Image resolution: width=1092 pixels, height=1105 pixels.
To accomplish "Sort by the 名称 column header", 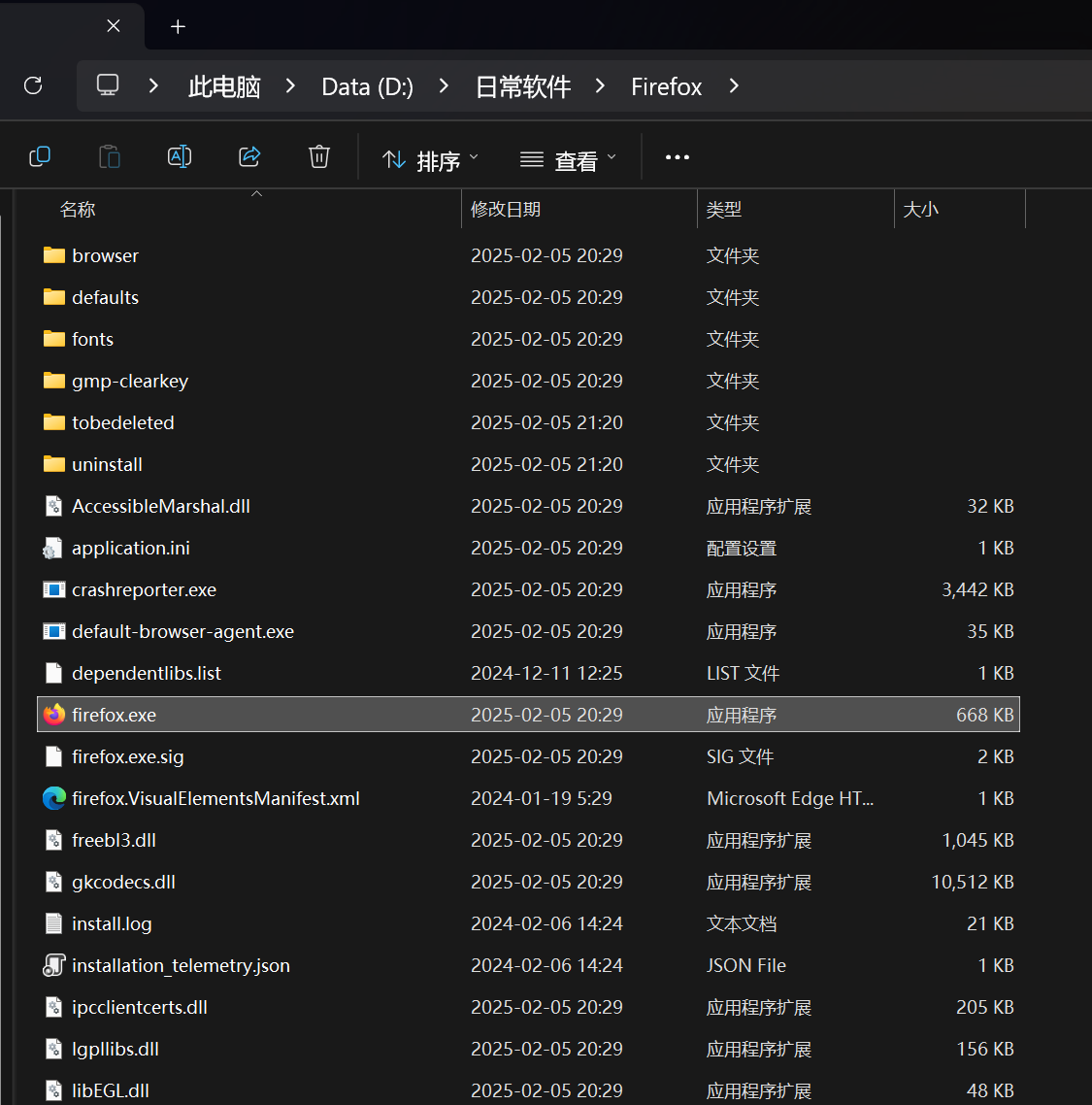I will pyautogui.click(x=78, y=210).
